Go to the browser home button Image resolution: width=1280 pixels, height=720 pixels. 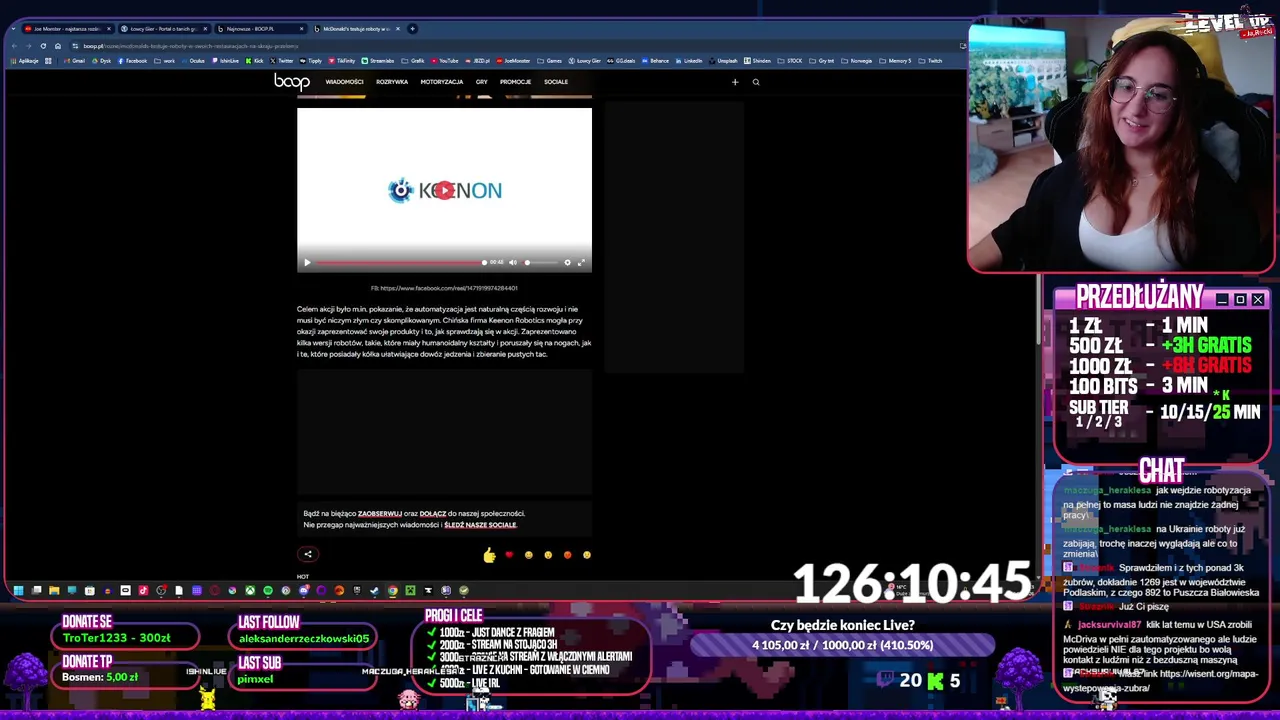(57, 46)
